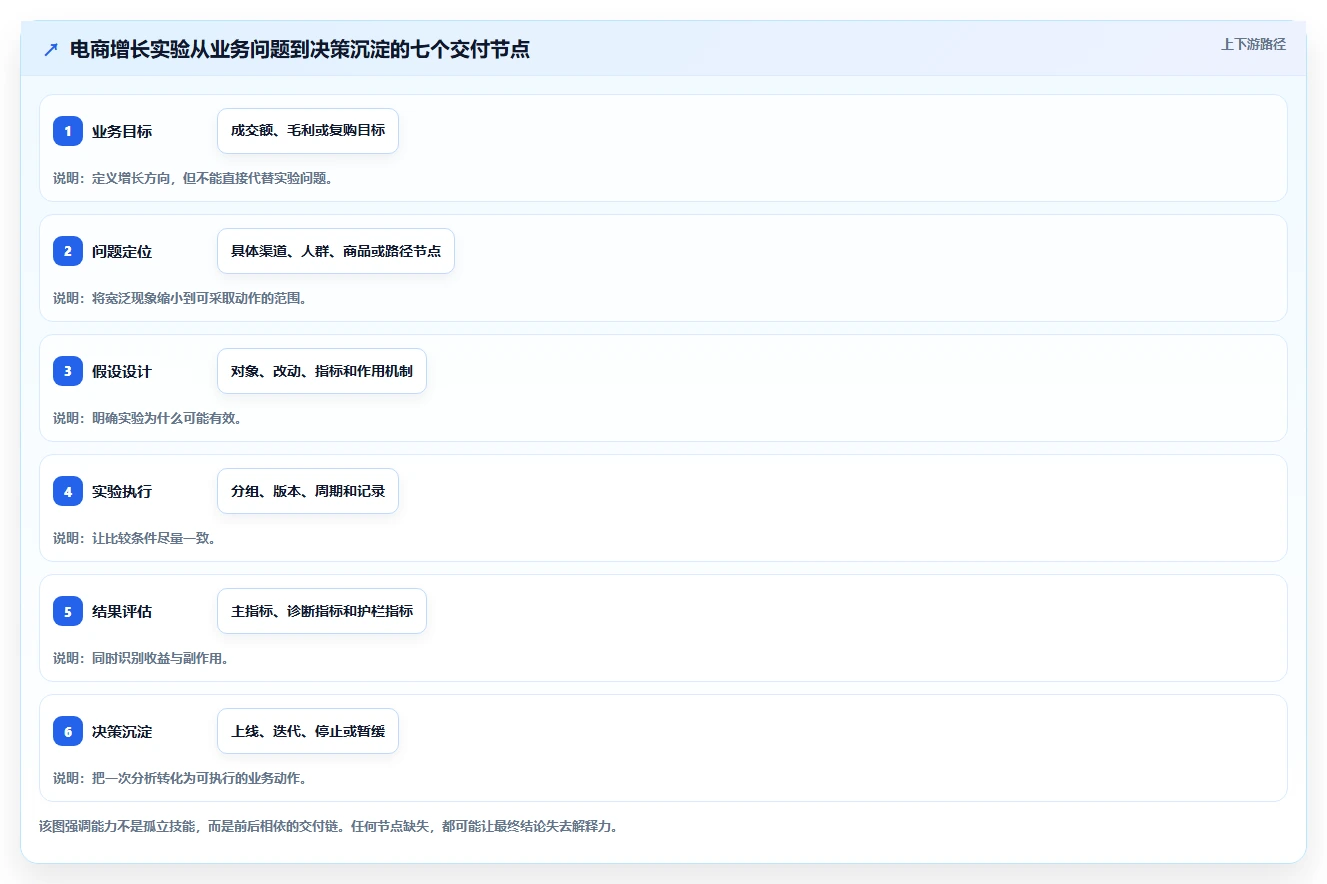Click the 业务目标 step label
1327x884 pixels.
click(122, 132)
